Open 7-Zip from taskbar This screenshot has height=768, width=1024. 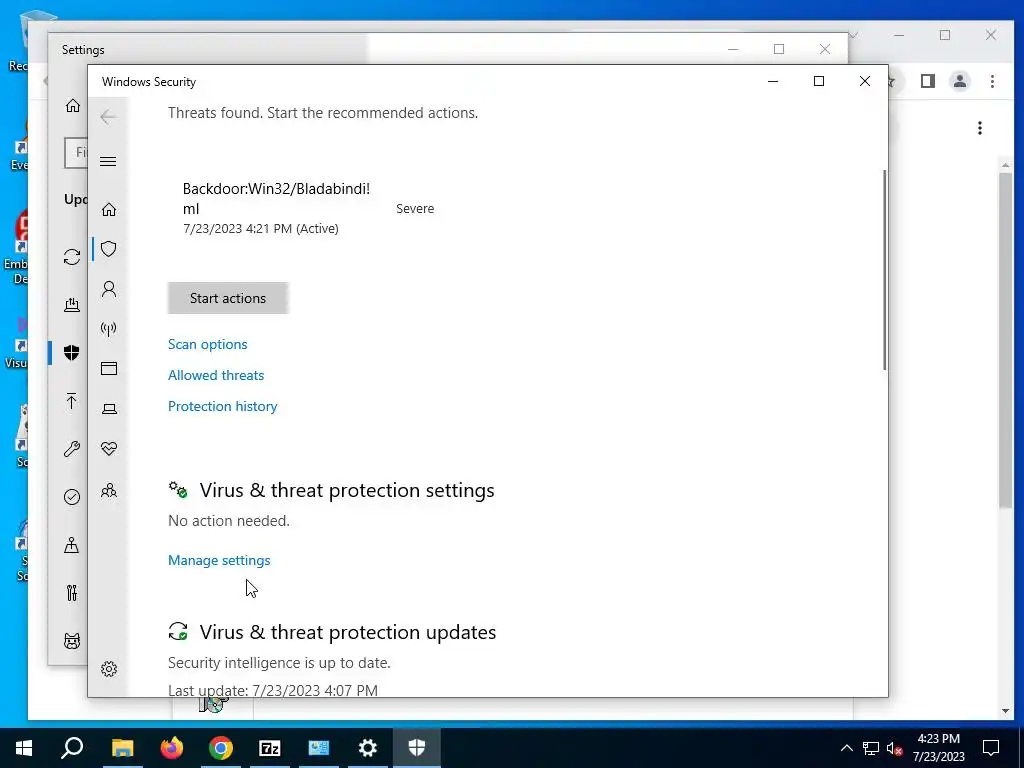(x=270, y=748)
